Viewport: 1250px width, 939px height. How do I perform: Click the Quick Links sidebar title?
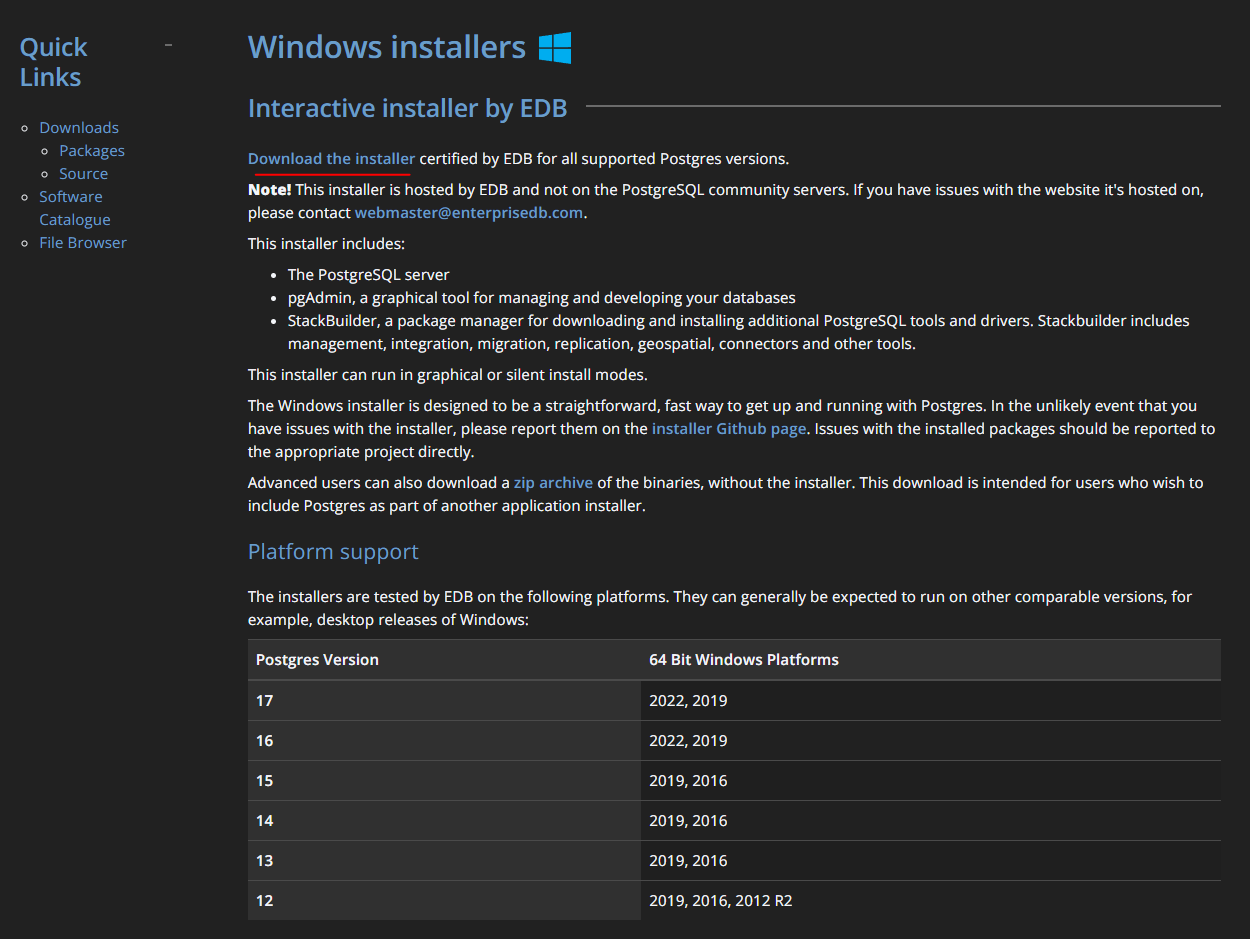[x=54, y=62]
